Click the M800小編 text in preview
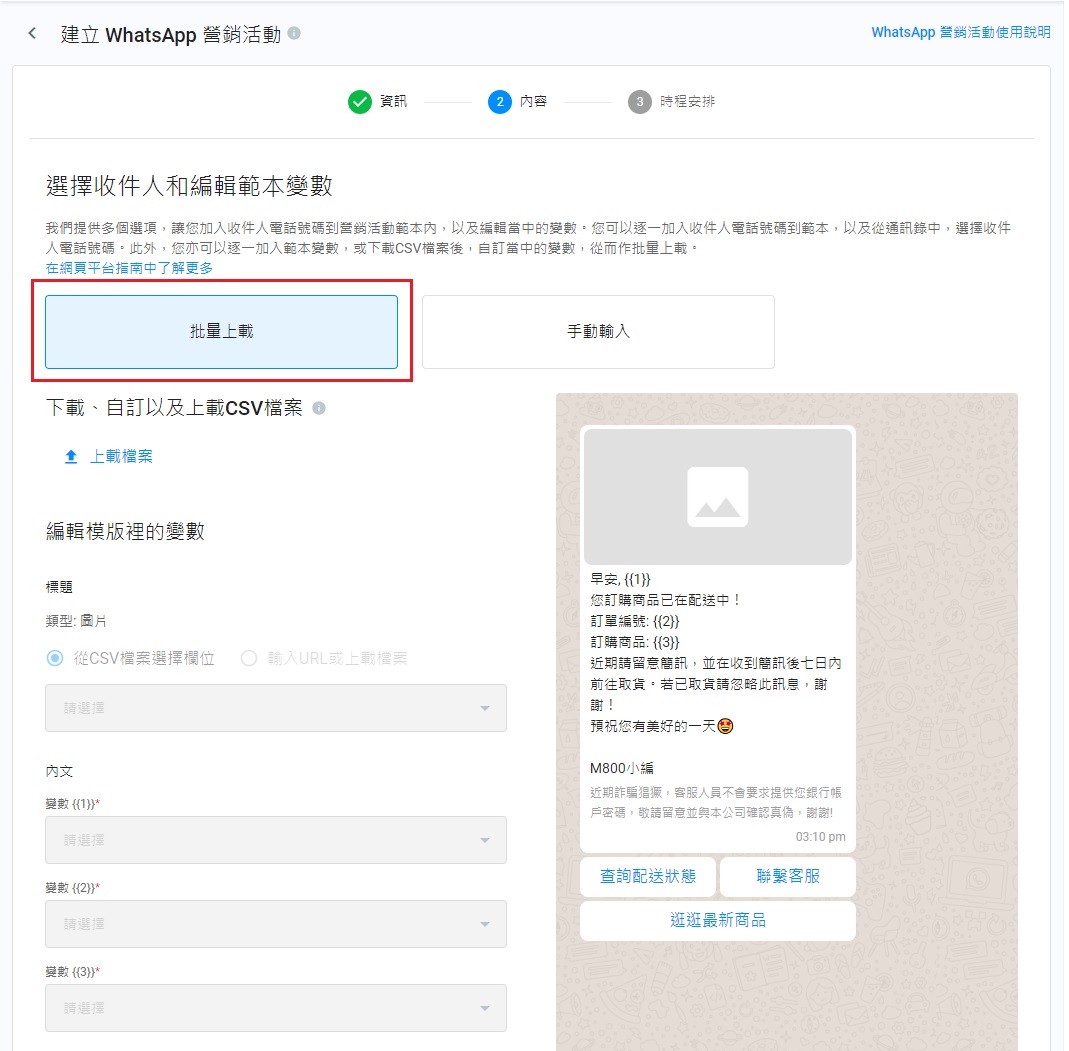 (x=622, y=768)
